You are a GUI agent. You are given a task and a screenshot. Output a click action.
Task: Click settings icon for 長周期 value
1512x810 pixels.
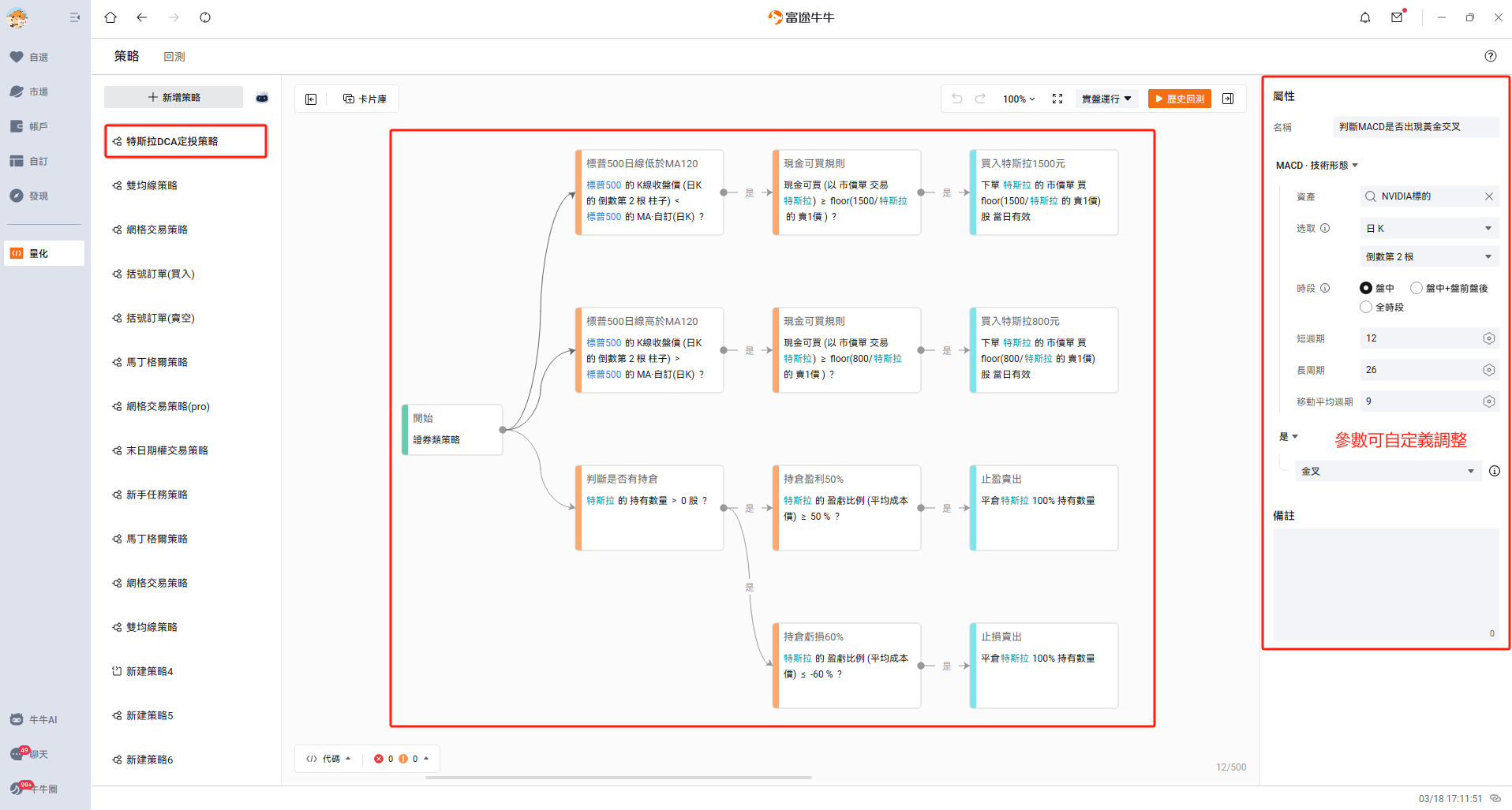1489,370
